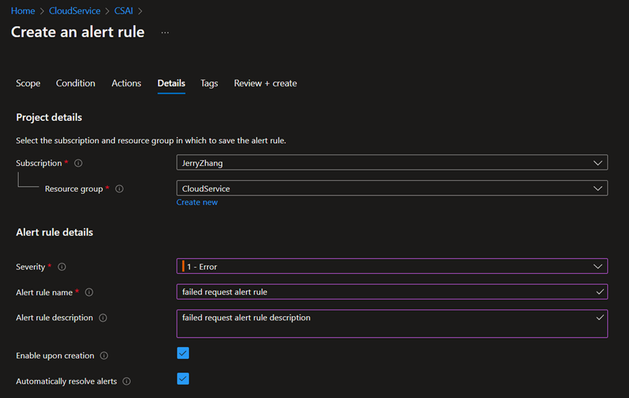
Task: Click the Subscription field label
Action: coord(39,163)
